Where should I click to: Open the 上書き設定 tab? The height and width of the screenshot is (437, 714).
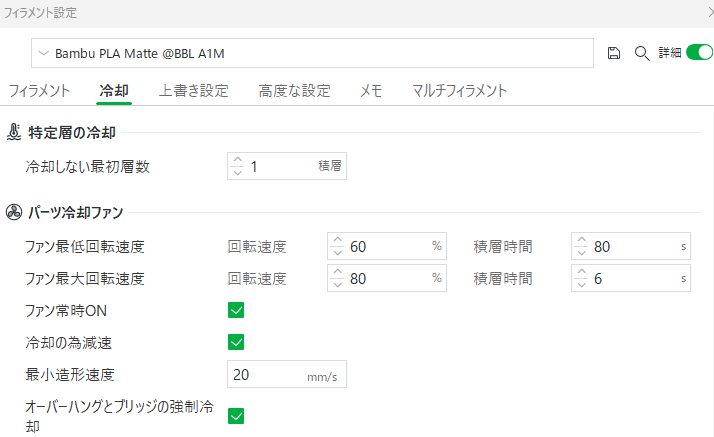pos(194,91)
